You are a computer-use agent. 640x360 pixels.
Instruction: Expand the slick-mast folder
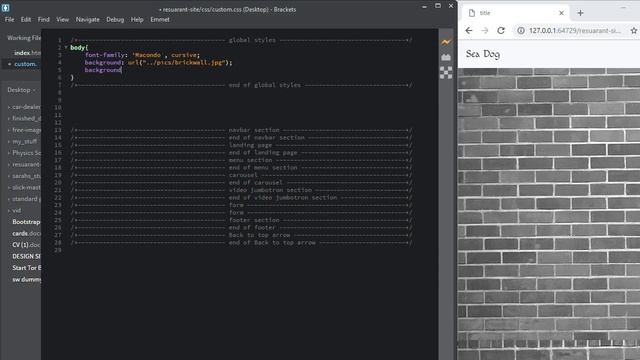pos(9,188)
